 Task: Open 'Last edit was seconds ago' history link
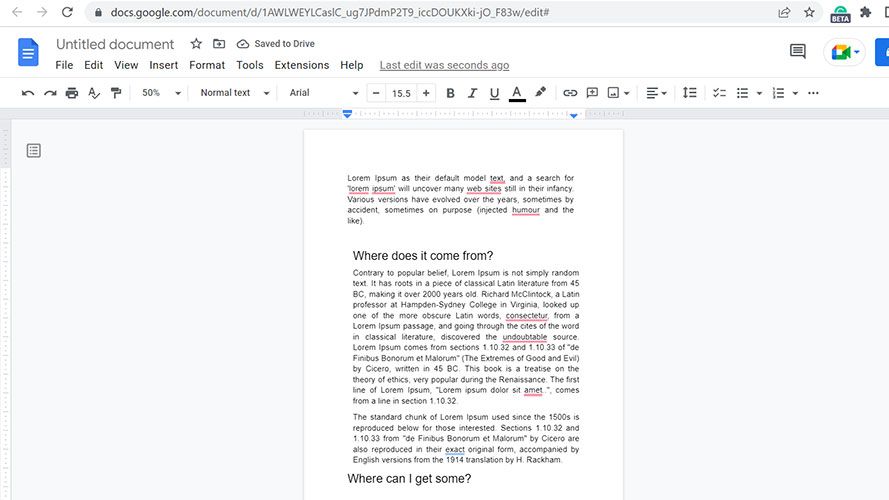[x=444, y=65]
